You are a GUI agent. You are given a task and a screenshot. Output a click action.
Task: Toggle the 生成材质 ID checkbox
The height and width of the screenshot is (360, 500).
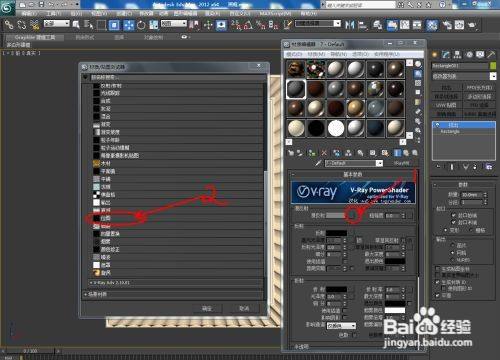(x=438, y=282)
